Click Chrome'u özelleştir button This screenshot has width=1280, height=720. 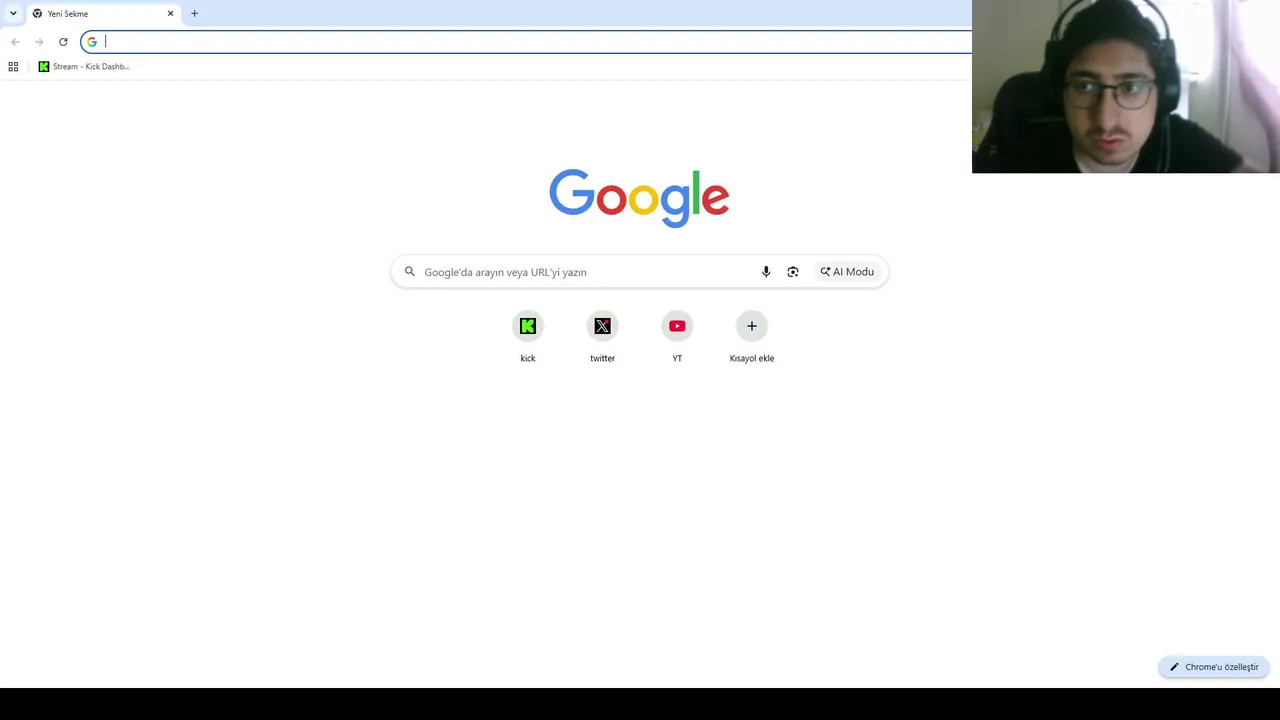(x=1214, y=667)
